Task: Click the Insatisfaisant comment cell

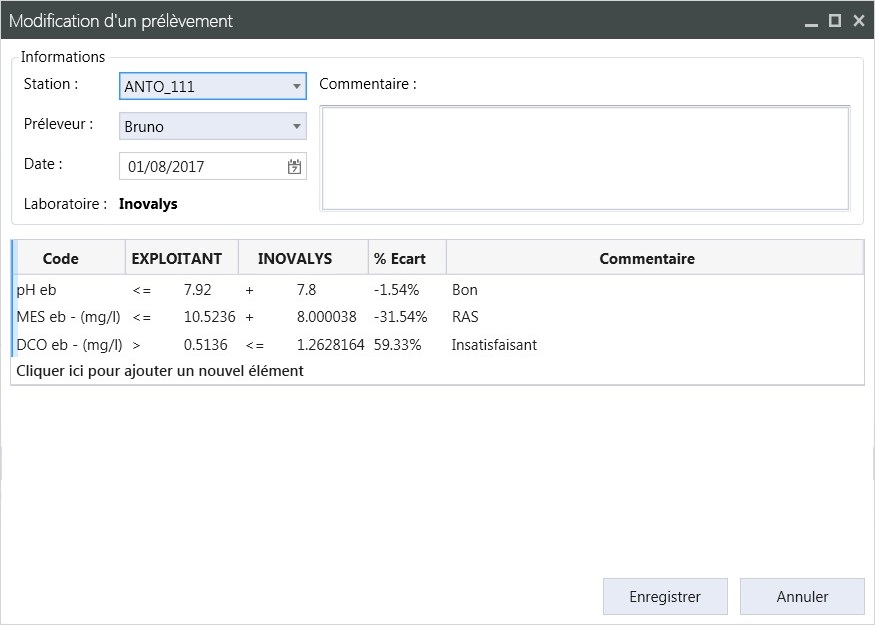Action: click(494, 345)
